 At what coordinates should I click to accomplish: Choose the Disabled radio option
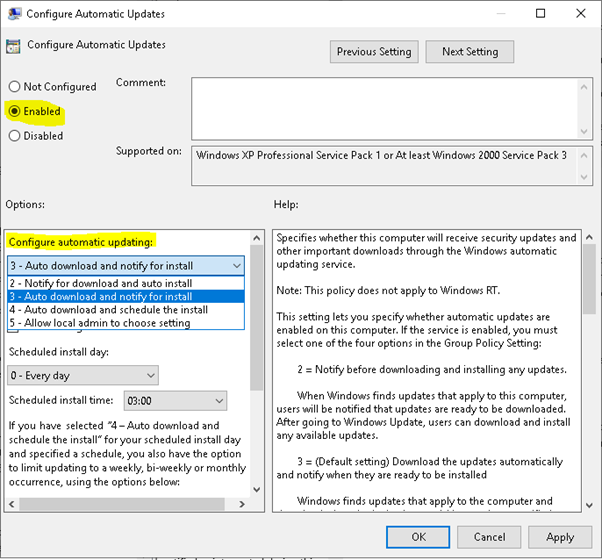(x=14, y=135)
